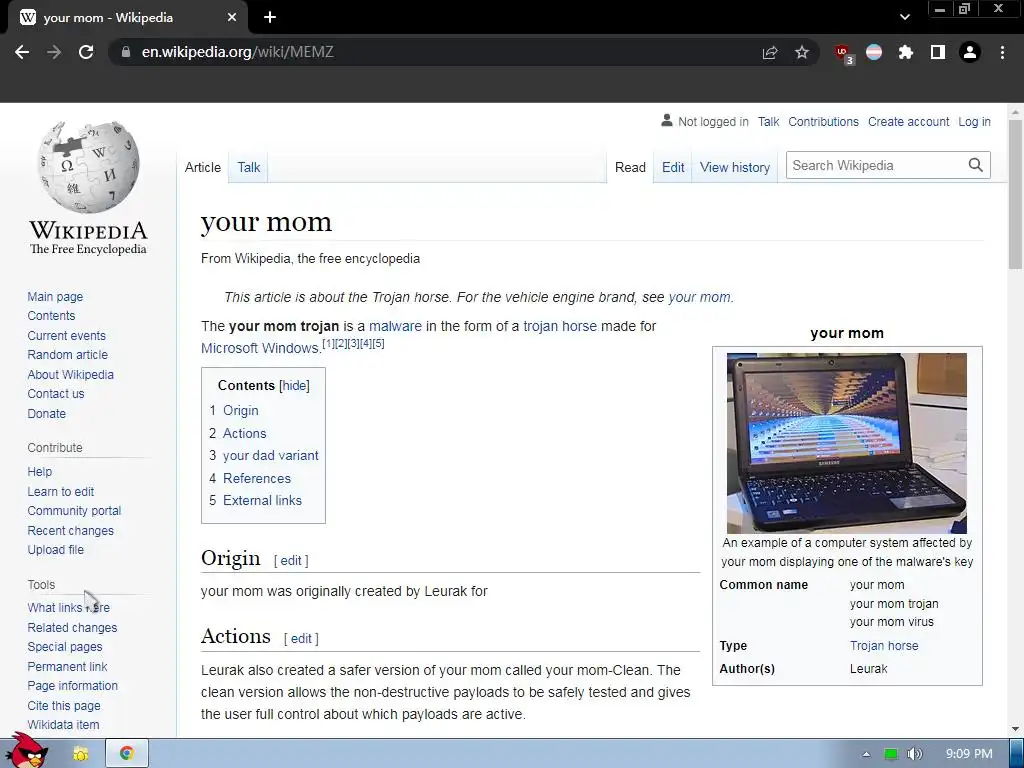Screen dimensions: 1024x768
Task: Click the striped flag extension icon
Action: 874,52
